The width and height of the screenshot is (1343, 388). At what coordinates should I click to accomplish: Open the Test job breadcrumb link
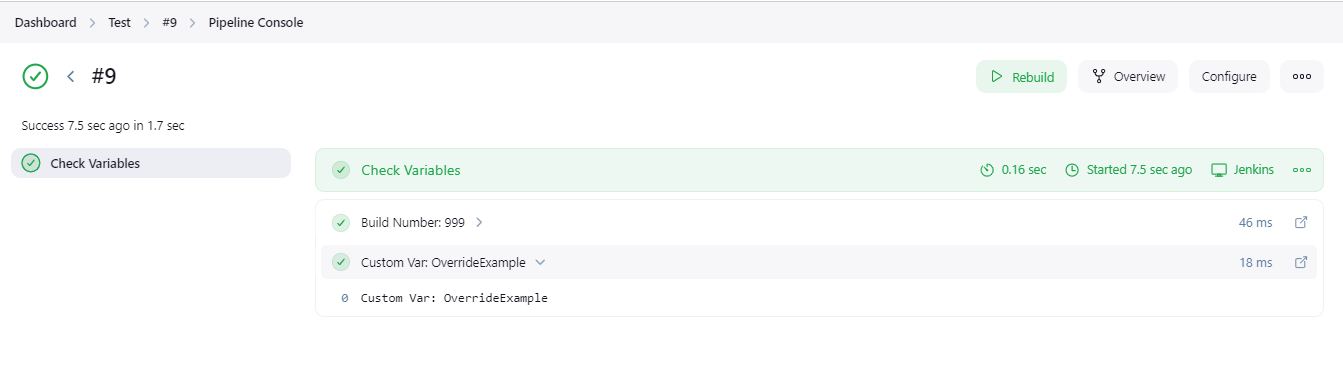click(x=119, y=22)
